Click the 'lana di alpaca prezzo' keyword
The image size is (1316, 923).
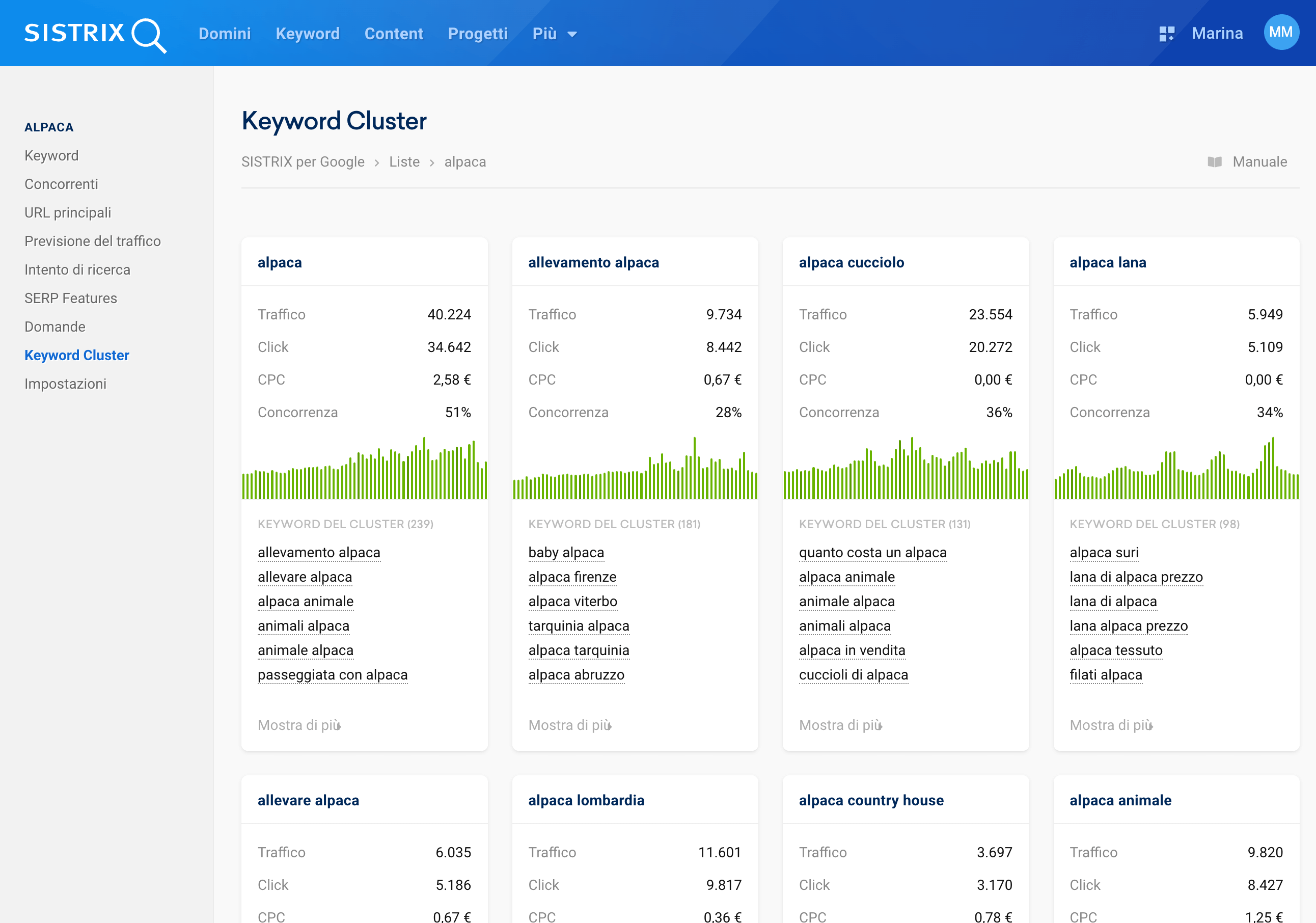click(1135, 577)
